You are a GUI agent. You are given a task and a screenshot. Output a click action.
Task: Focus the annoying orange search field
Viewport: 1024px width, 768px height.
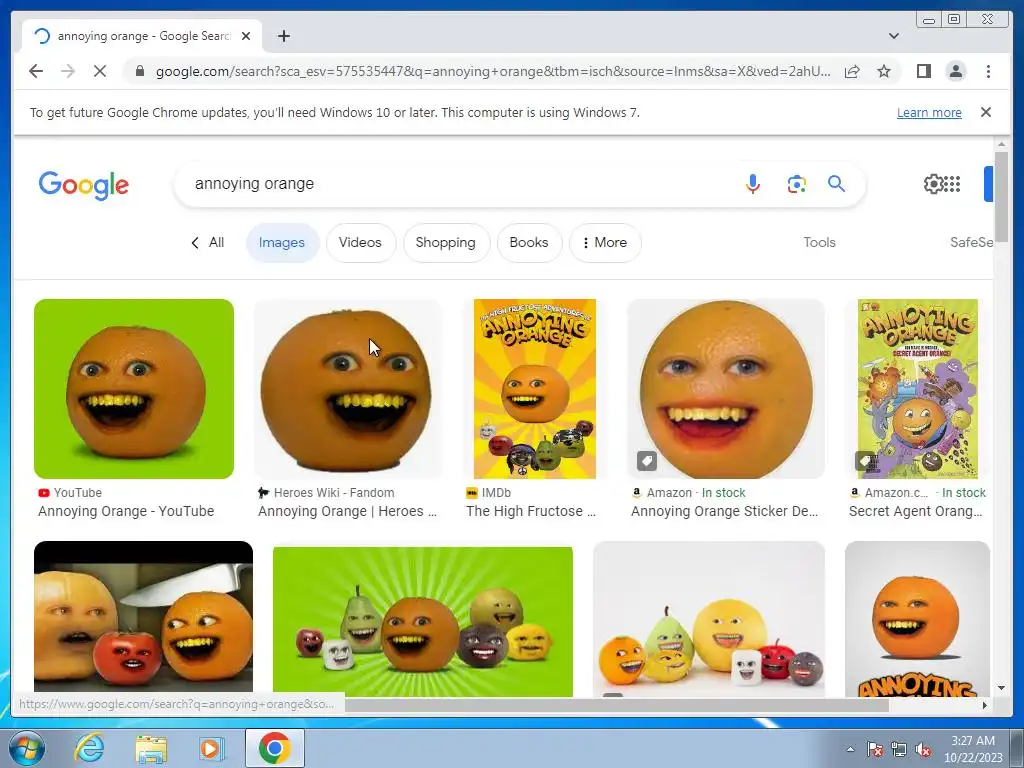pyautogui.click(x=457, y=184)
